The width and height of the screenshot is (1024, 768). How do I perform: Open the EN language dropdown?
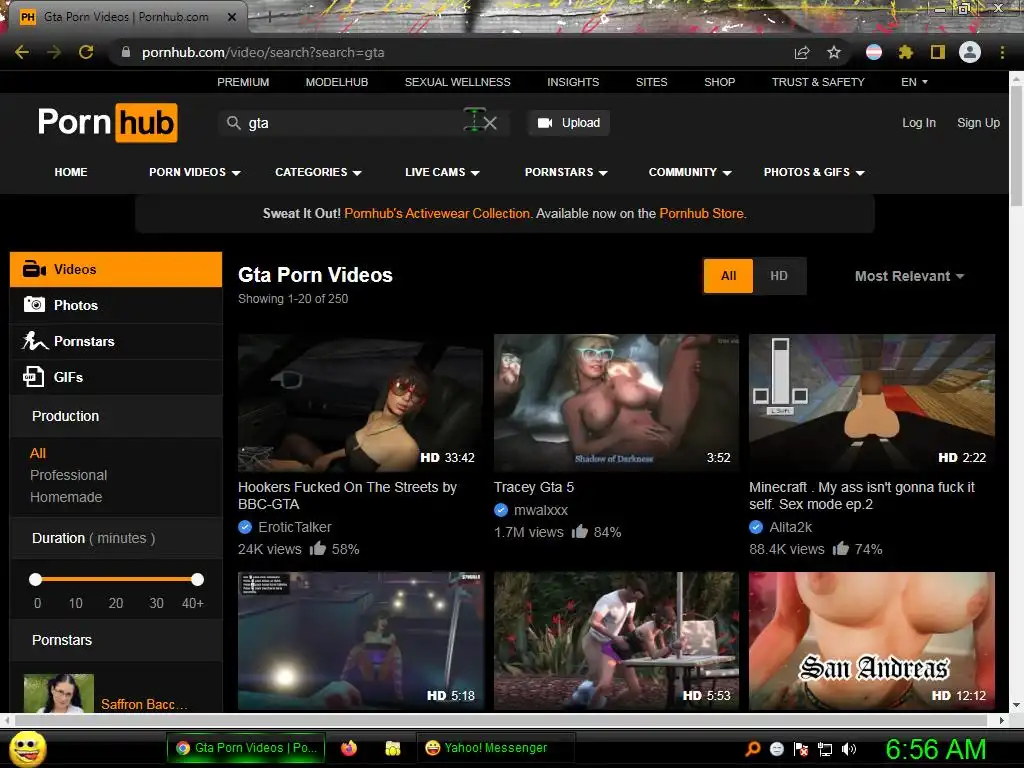914,82
